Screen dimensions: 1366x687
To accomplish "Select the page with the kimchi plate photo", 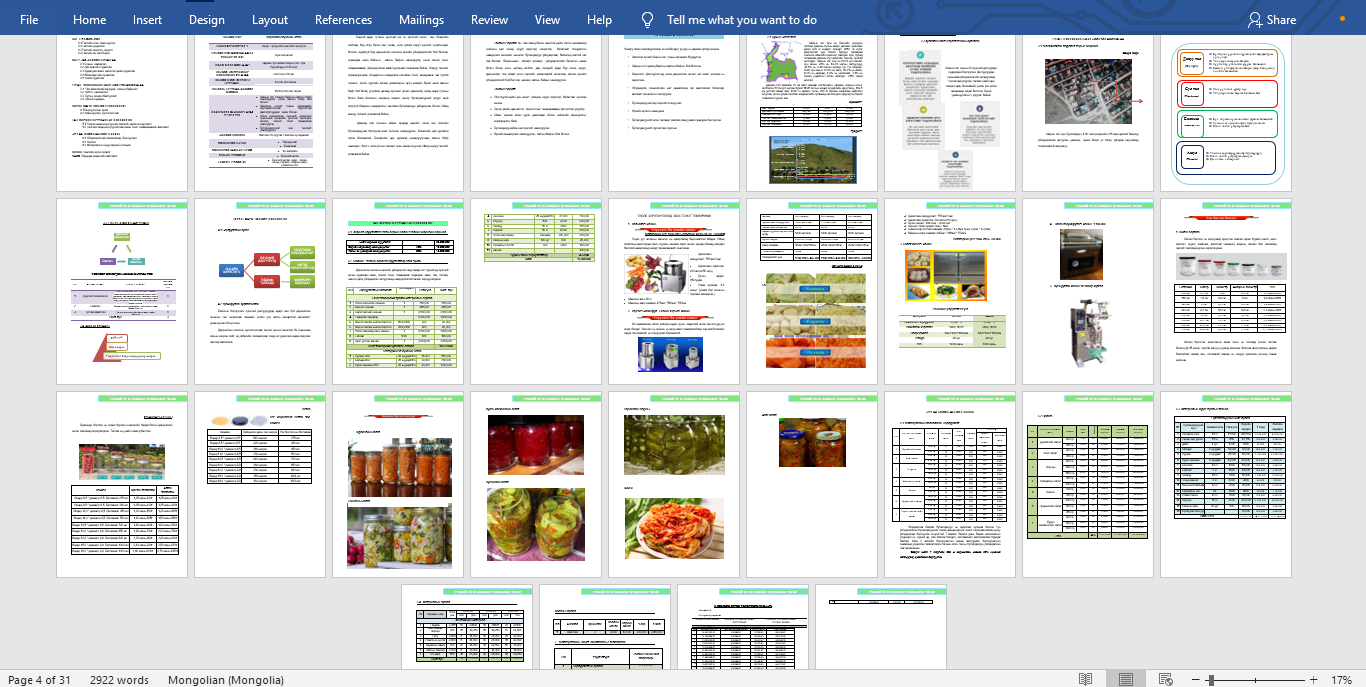I will click(x=673, y=484).
